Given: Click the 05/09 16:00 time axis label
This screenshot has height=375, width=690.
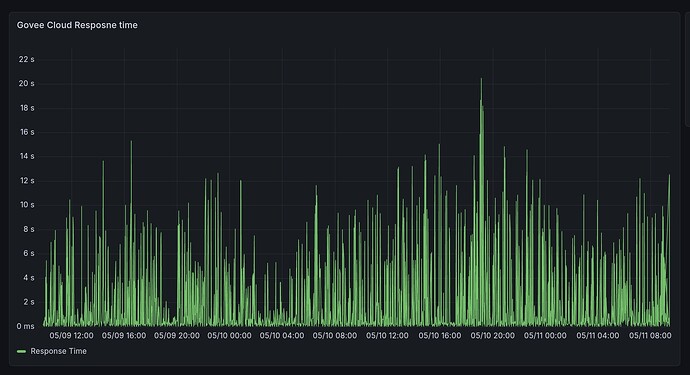Looking at the screenshot, I should tap(124, 335).
